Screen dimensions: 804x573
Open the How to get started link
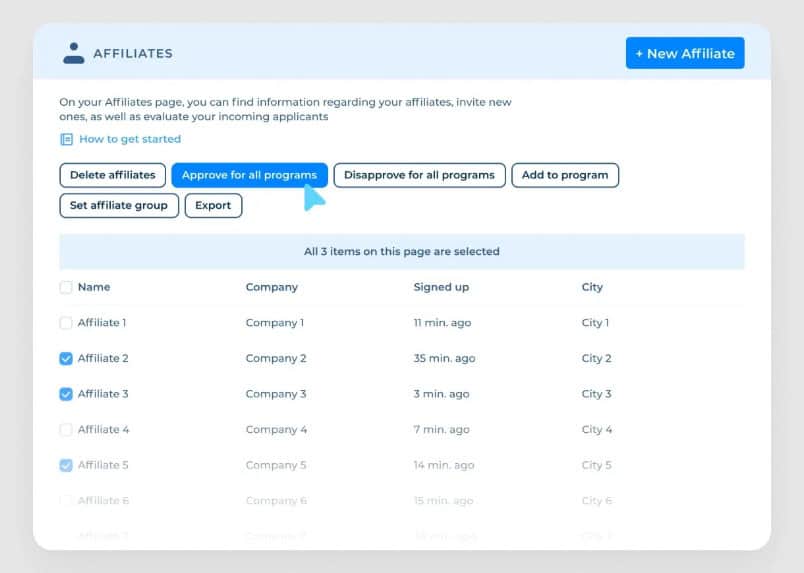tap(130, 139)
